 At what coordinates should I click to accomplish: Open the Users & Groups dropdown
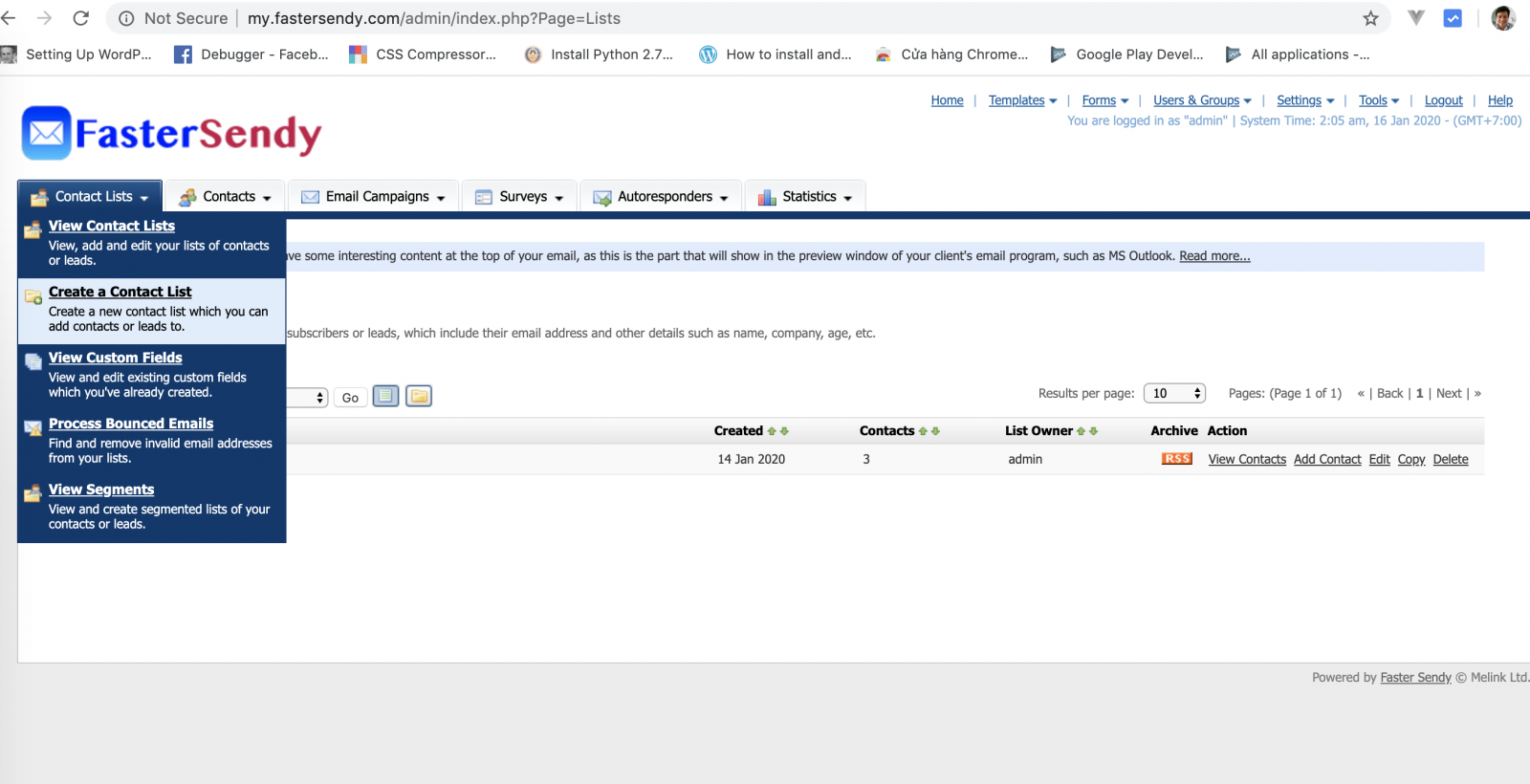(x=1201, y=100)
